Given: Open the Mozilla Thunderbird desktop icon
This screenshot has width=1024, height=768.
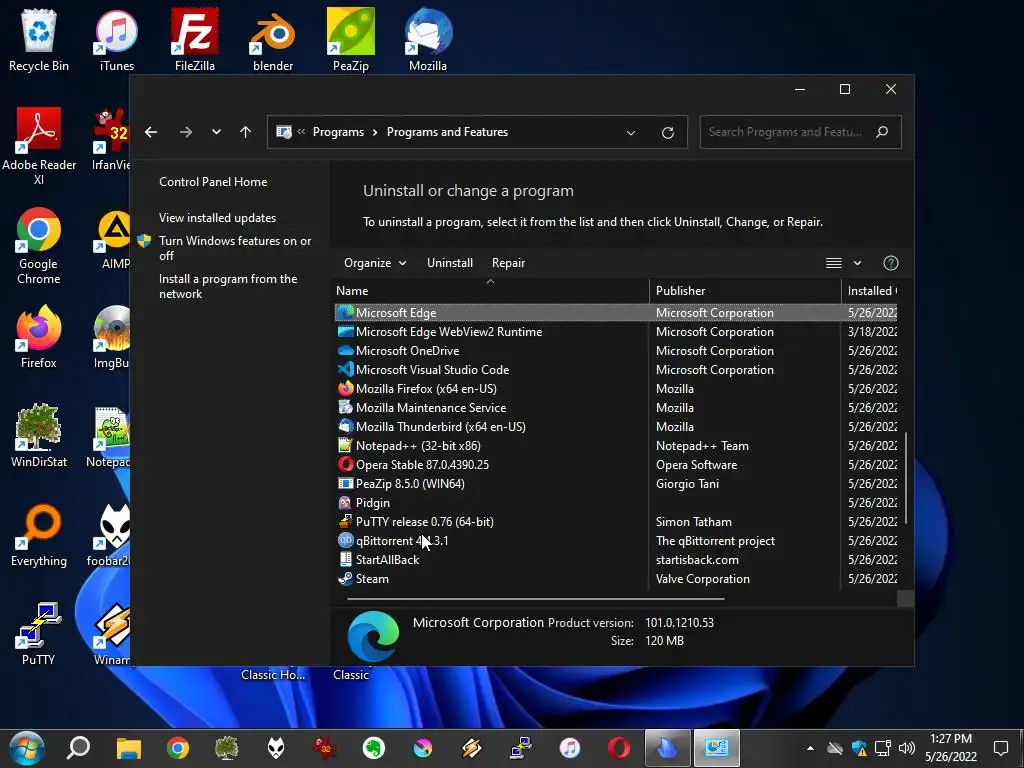Looking at the screenshot, I should [x=428, y=40].
